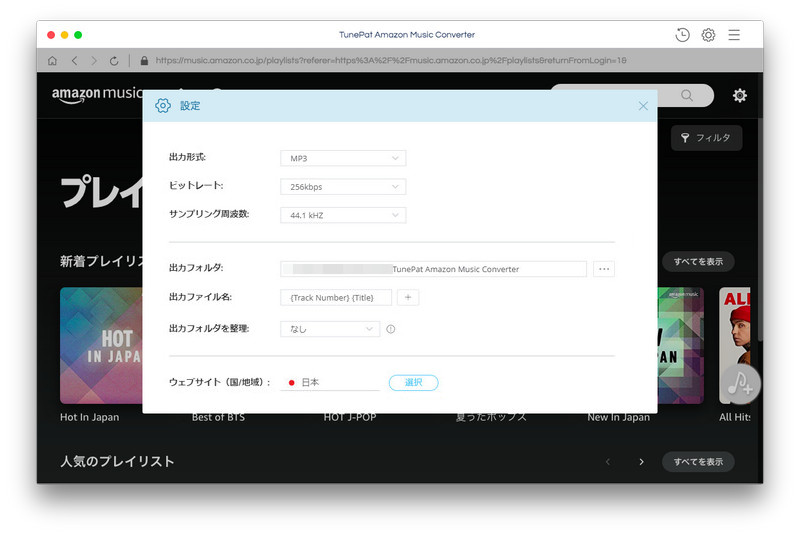
Task: Click the output folder path field
Action: pos(433,269)
